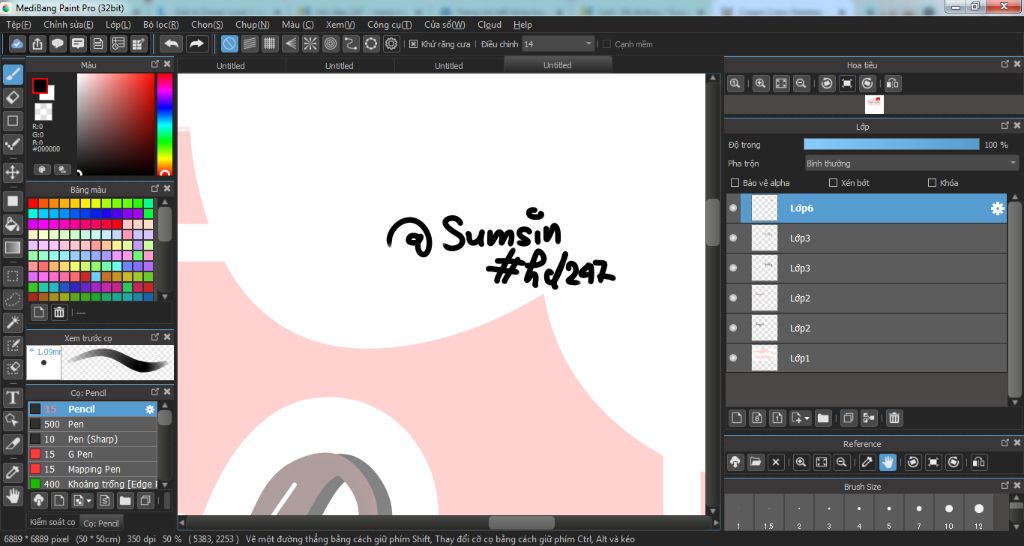
Task: Open the Điều chỉnh correction value dropdown
Action: (558, 44)
